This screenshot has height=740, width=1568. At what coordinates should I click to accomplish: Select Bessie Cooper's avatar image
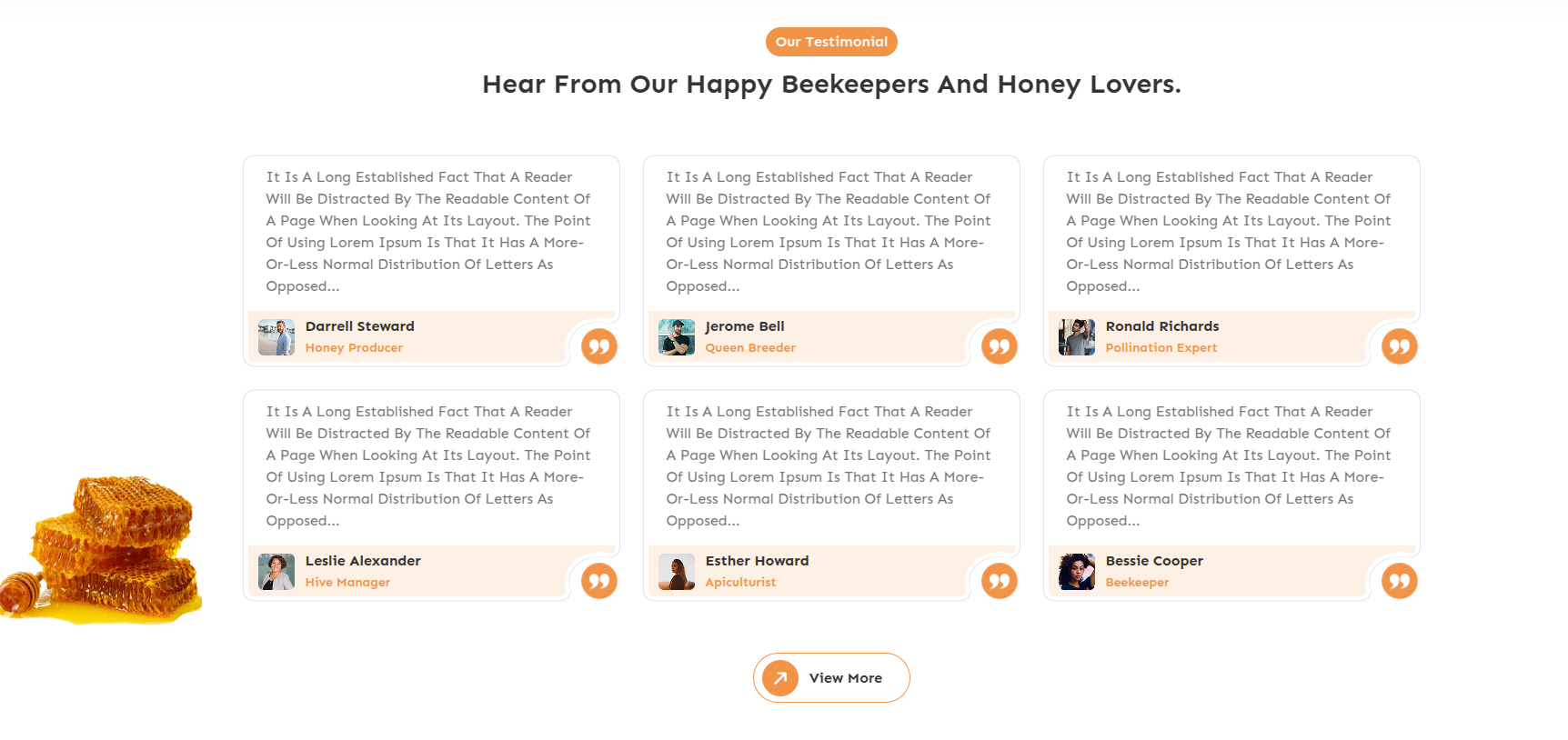pyautogui.click(x=1077, y=572)
